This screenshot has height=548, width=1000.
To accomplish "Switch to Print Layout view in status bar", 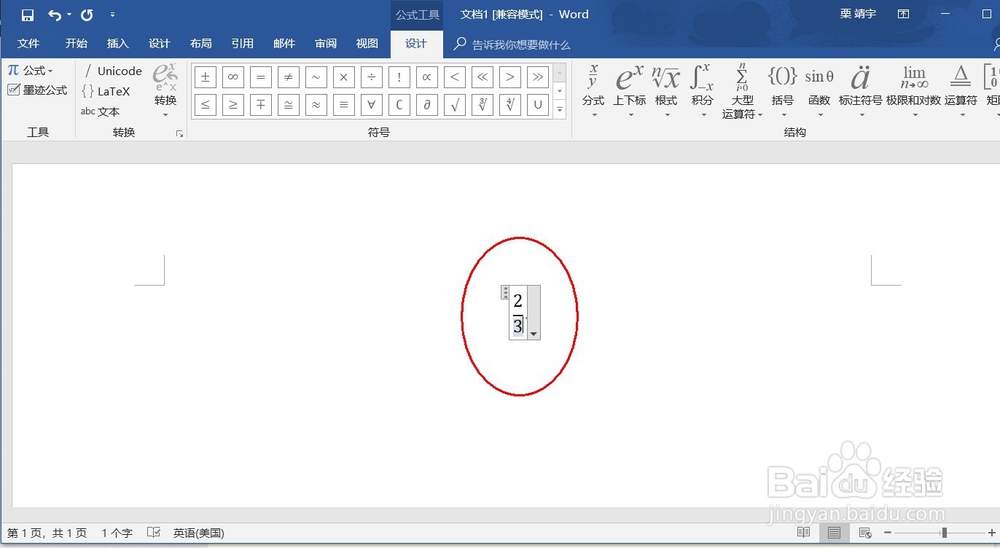I will (x=834, y=532).
